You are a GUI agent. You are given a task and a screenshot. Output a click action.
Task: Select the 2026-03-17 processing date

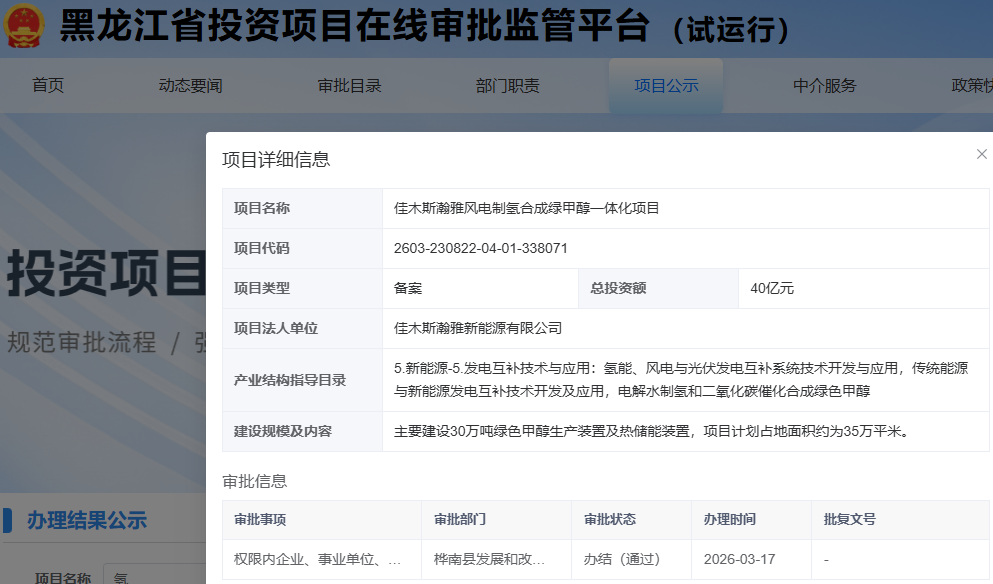click(x=740, y=559)
